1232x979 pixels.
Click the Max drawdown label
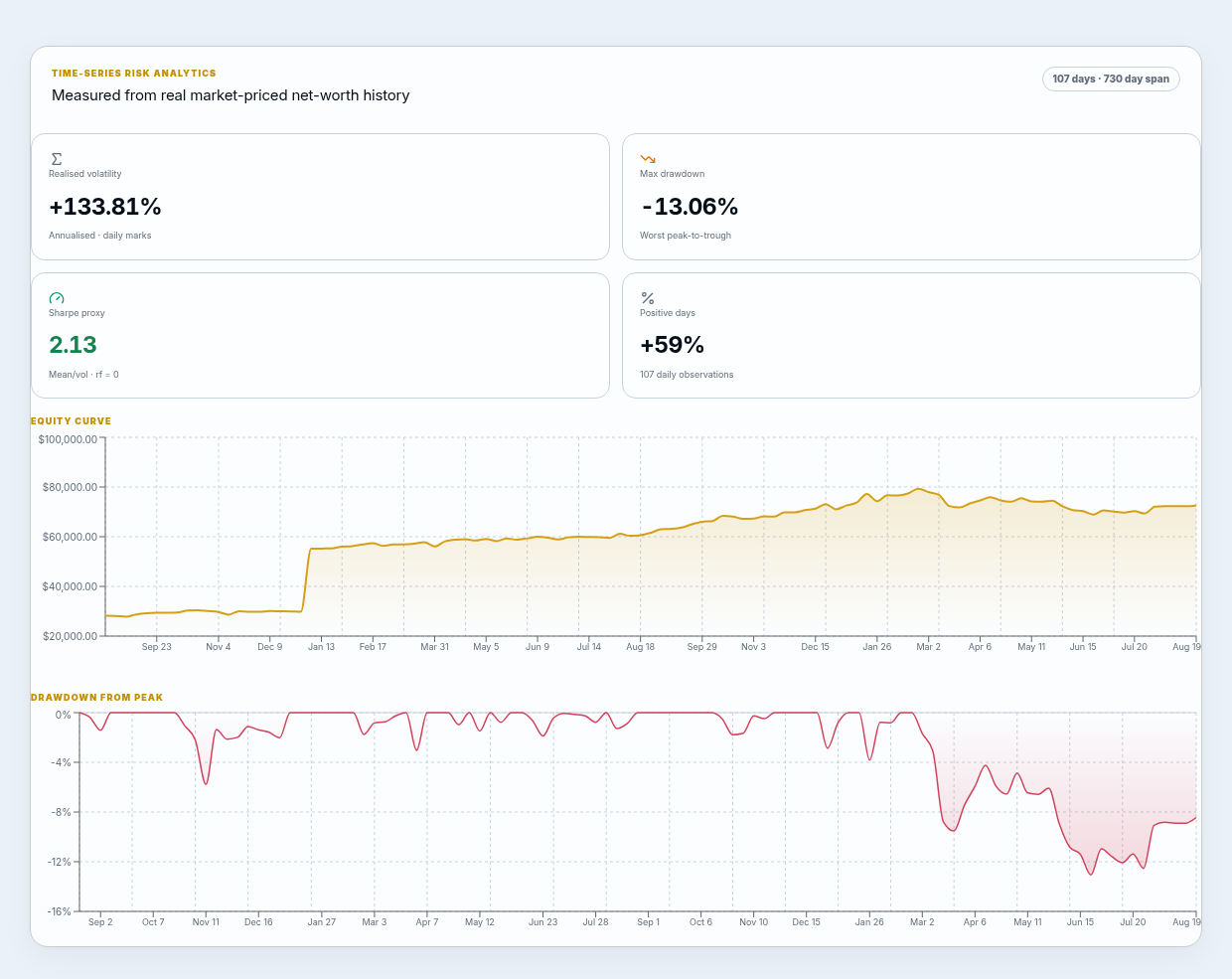pos(673,174)
